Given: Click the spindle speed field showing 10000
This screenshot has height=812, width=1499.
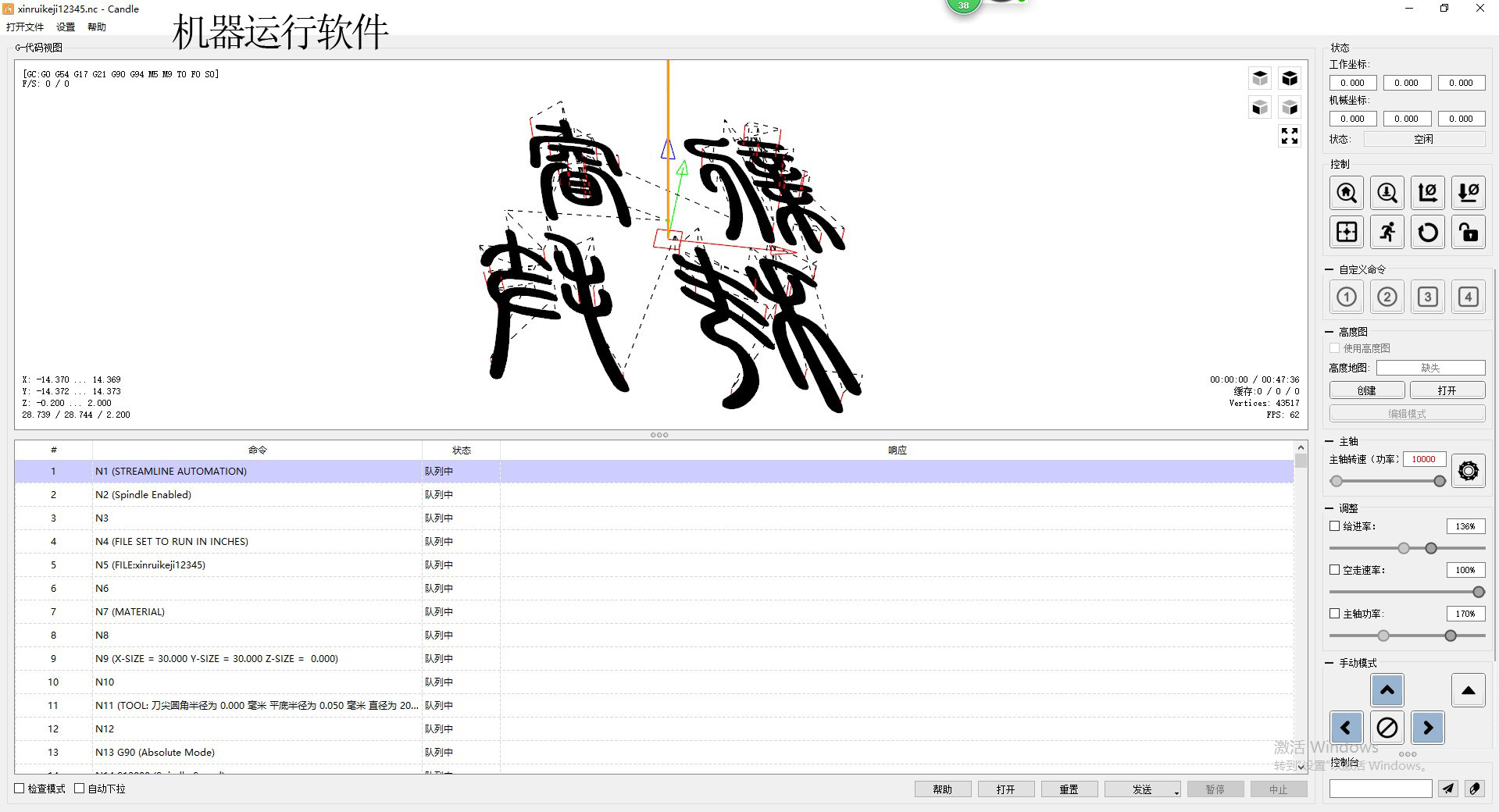Looking at the screenshot, I should (1424, 459).
